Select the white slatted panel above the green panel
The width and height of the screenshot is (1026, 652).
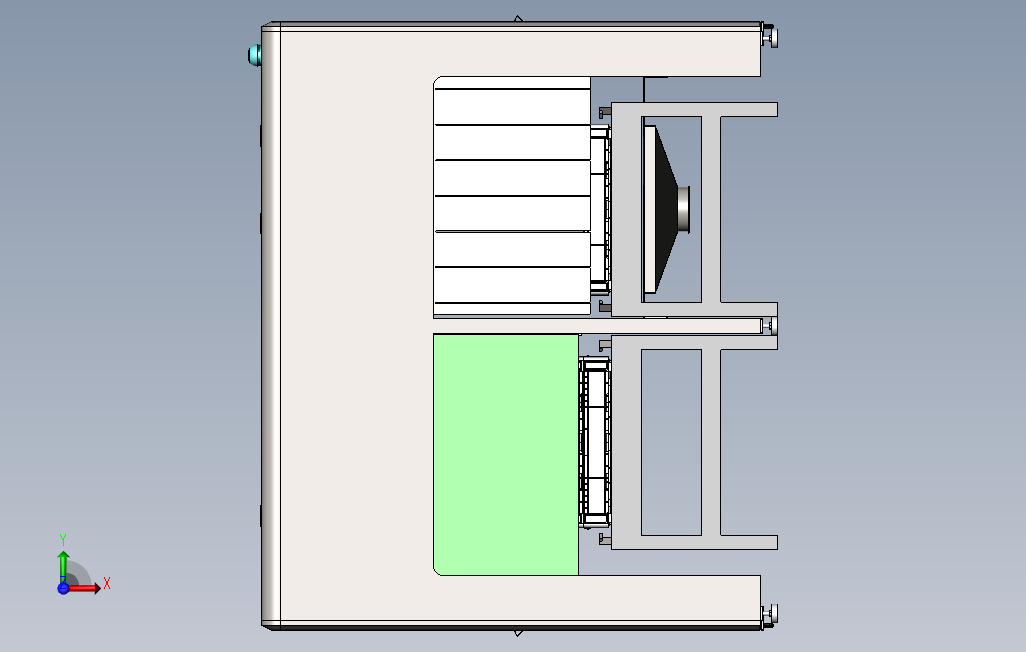tap(512, 196)
